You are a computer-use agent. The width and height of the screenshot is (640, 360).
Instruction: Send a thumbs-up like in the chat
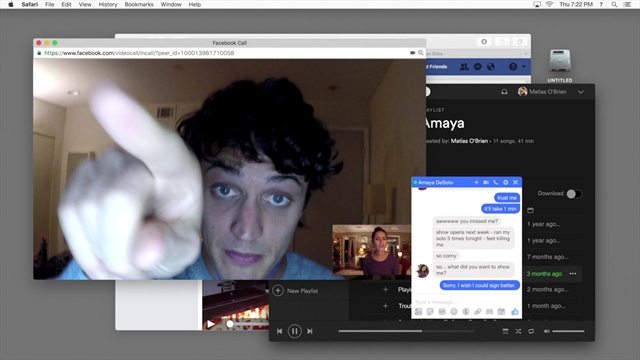click(515, 311)
